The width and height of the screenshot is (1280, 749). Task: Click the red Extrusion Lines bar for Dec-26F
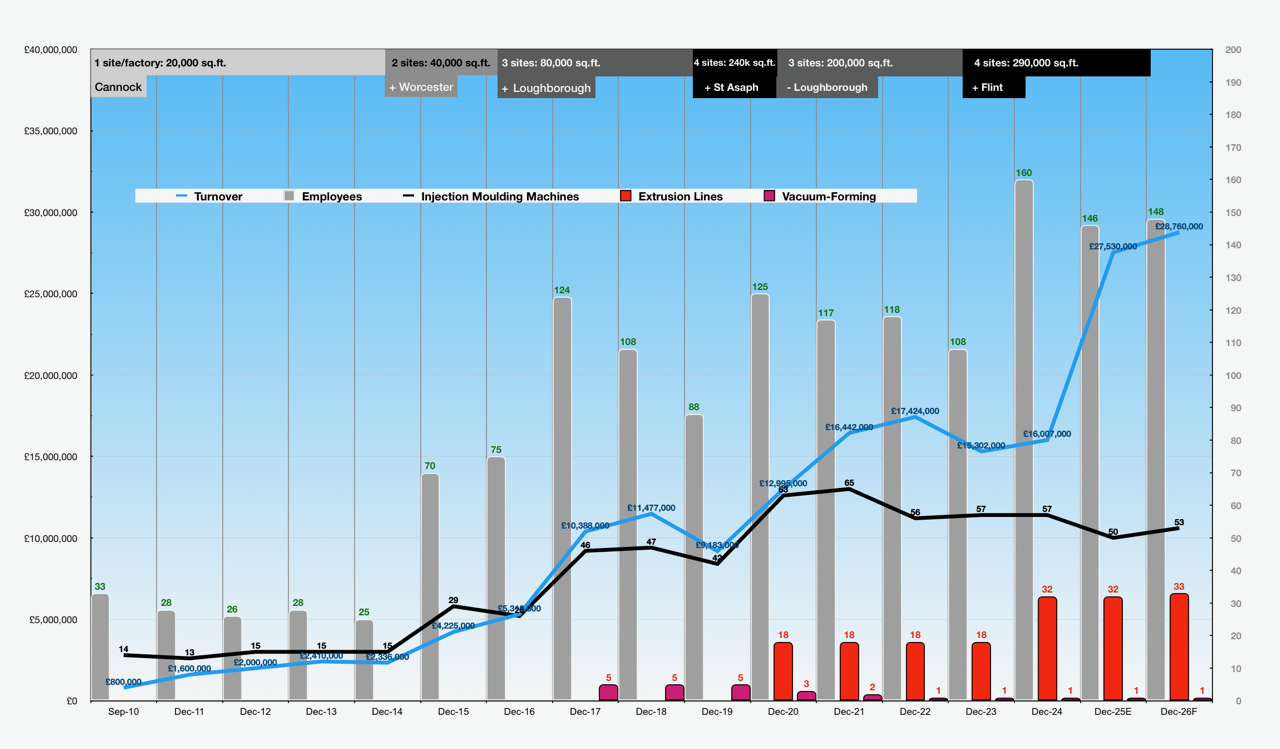1179,647
